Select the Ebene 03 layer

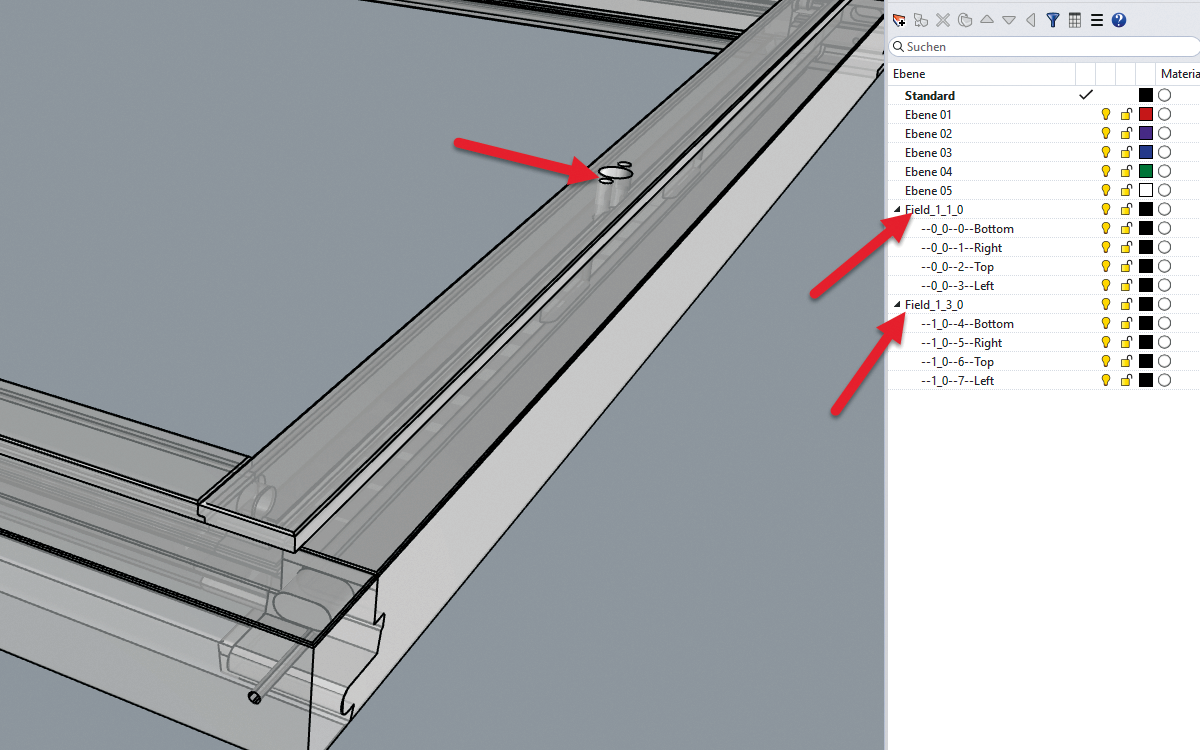point(928,153)
